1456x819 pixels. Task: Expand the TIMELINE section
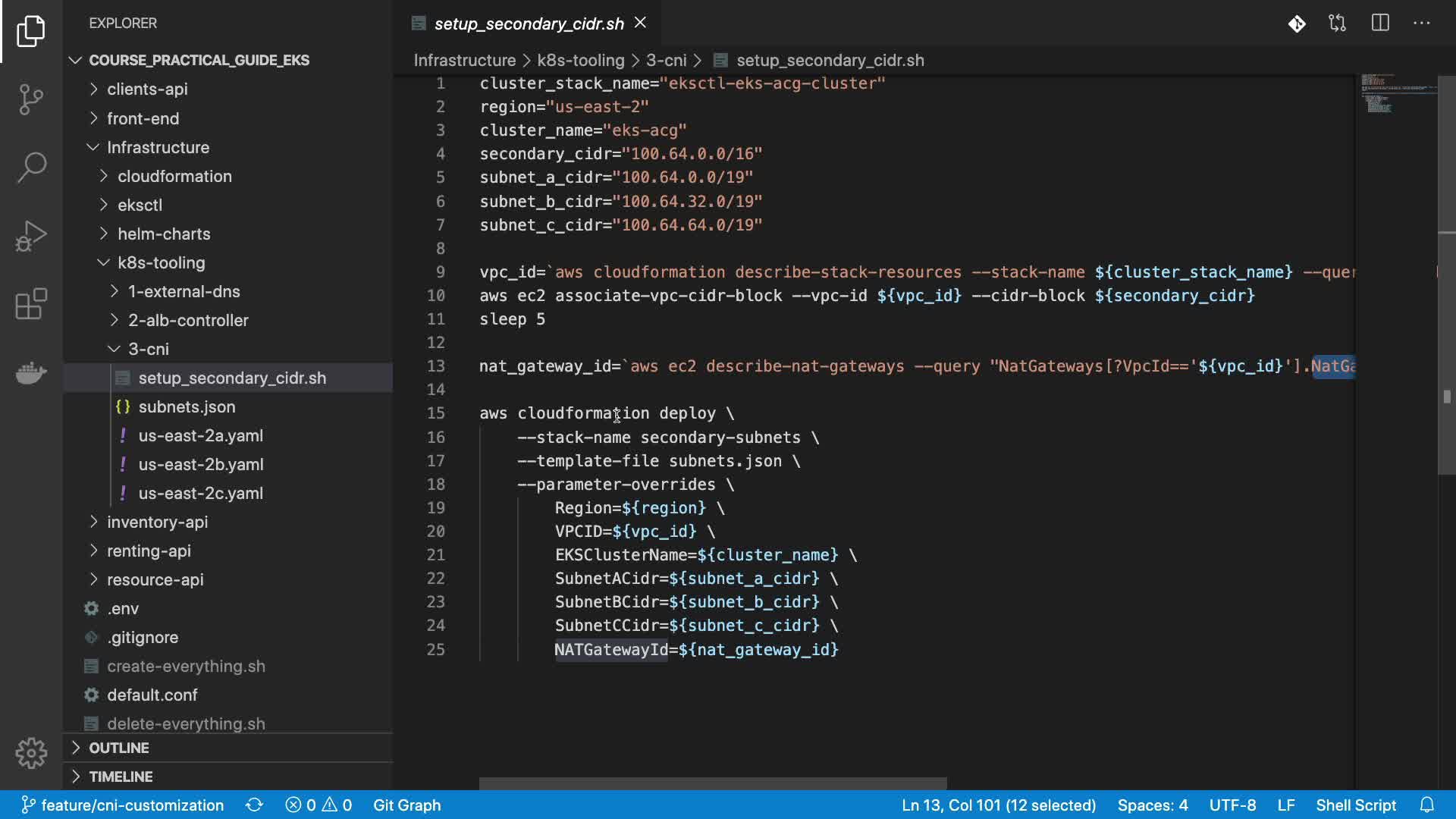tap(121, 777)
